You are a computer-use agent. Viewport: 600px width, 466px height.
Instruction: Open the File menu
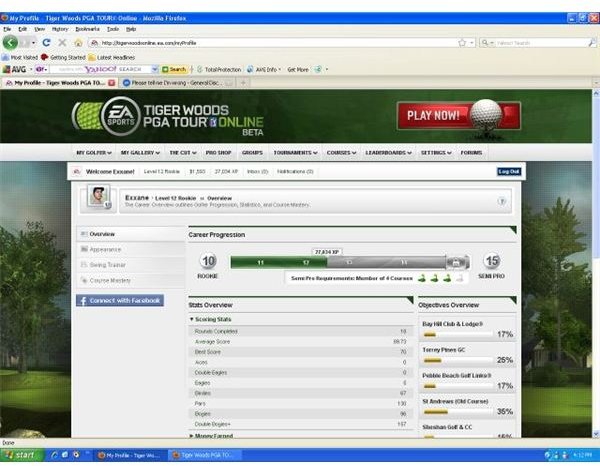click(7, 29)
